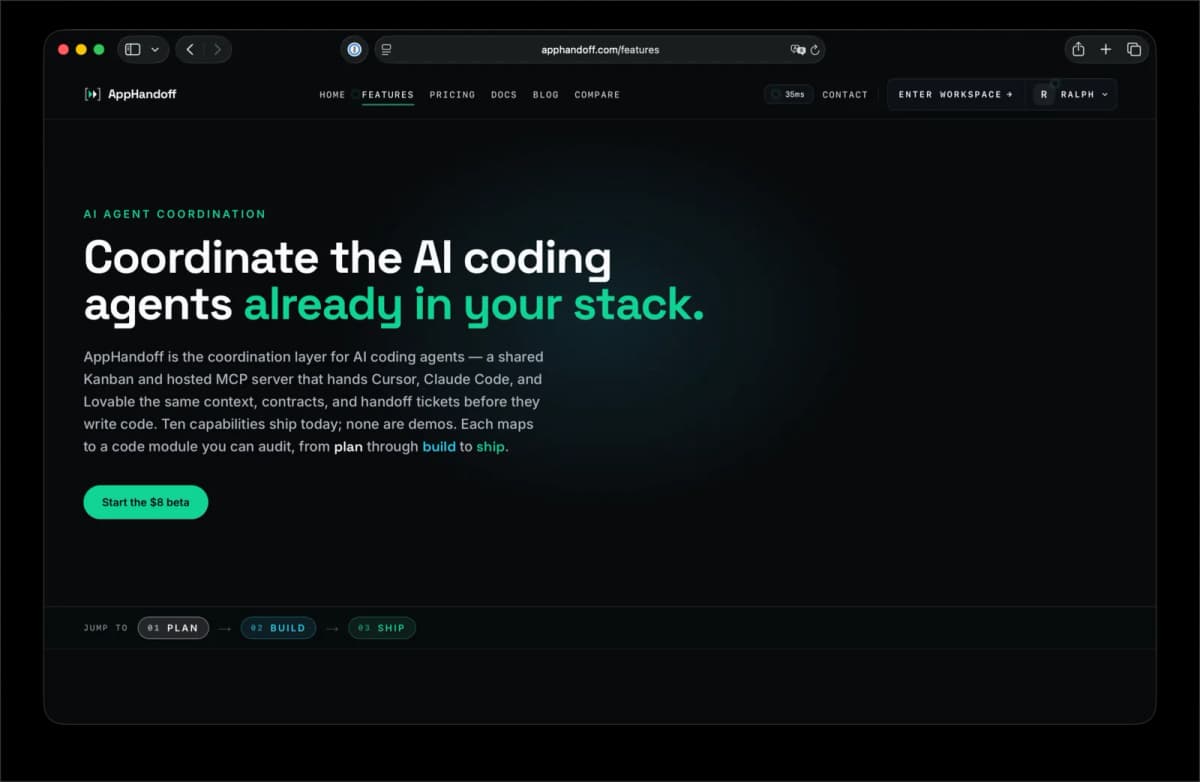Click the bold word plan in paragraph
This screenshot has height=782, width=1200.
(348, 447)
